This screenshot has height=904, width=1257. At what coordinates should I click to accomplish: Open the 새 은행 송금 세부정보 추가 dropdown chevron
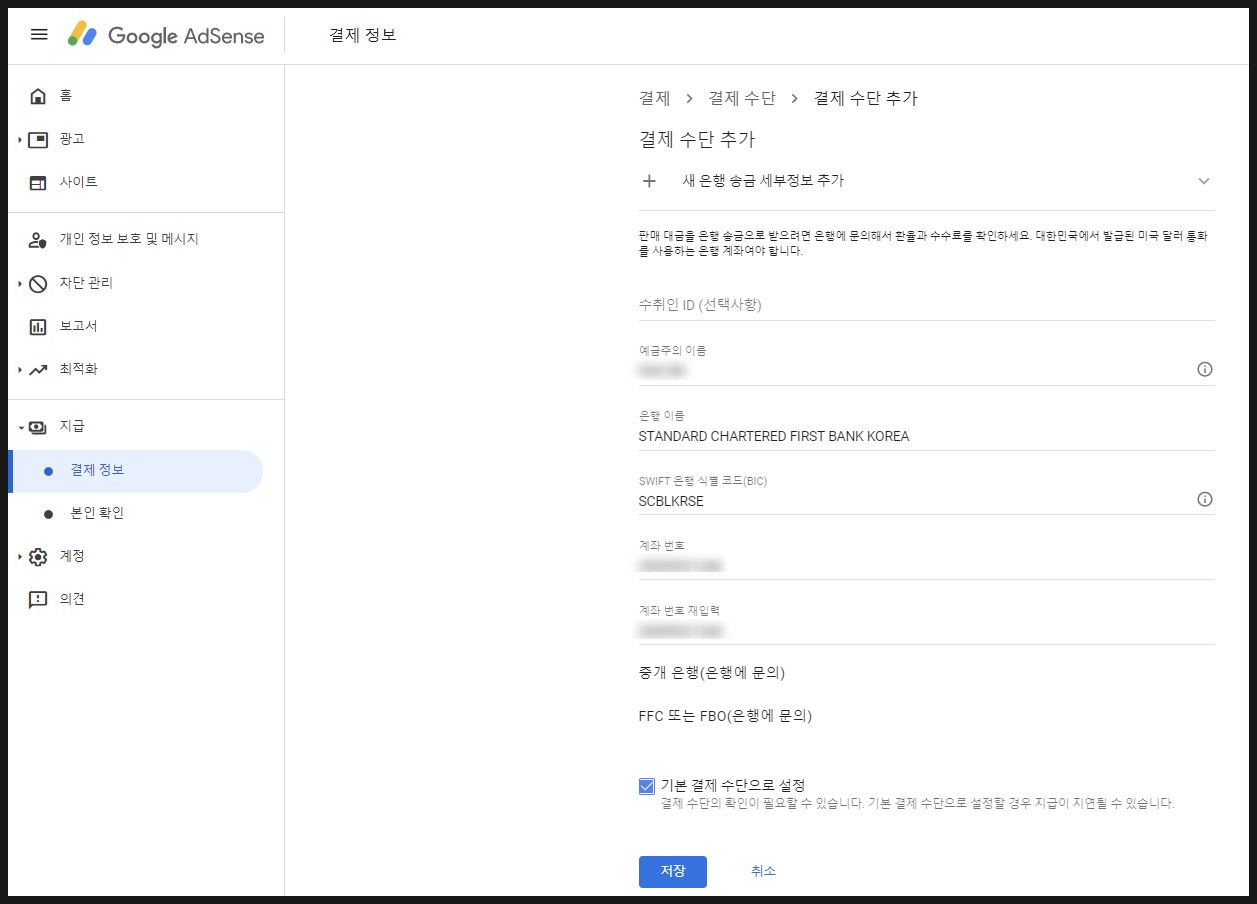point(1204,181)
